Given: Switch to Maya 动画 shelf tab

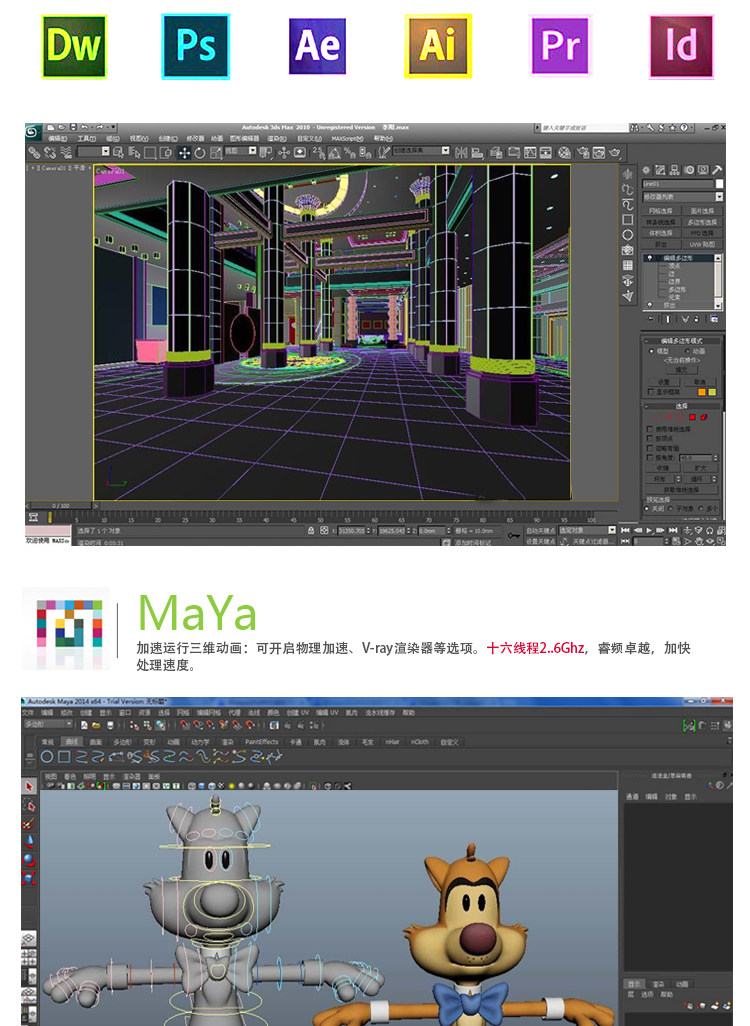Looking at the screenshot, I should [x=173, y=742].
